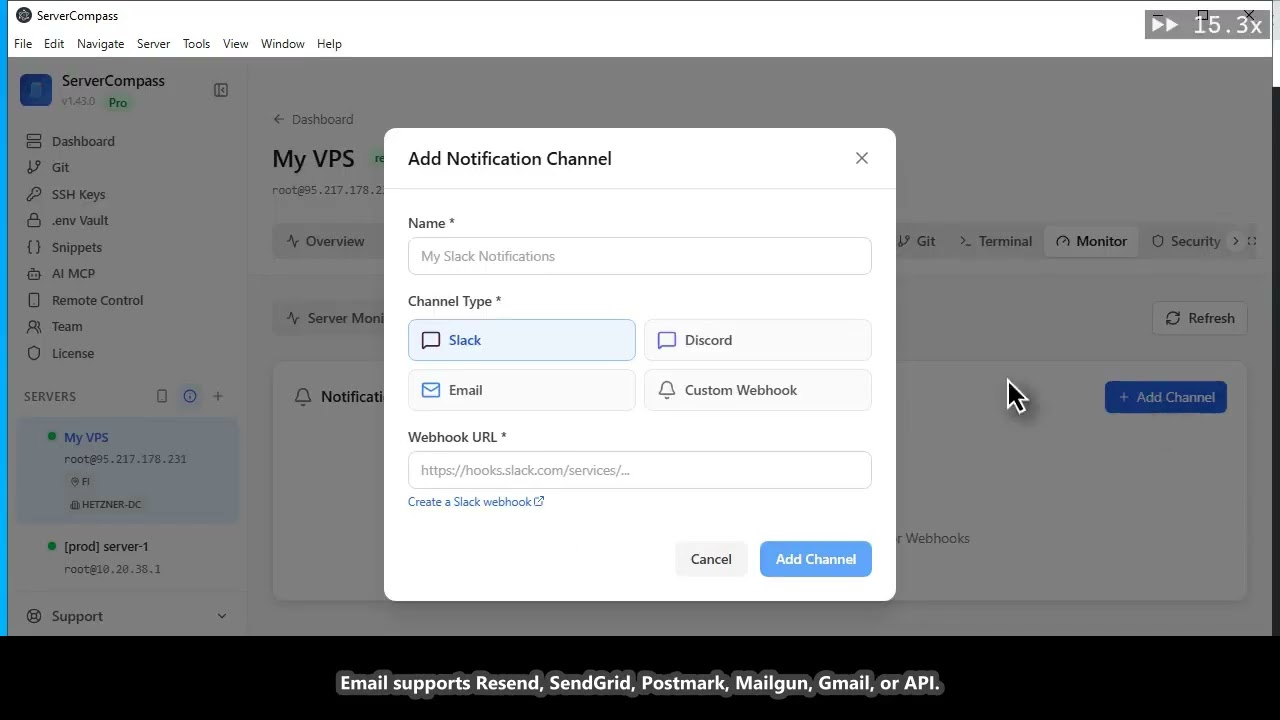Image resolution: width=1280 pixels, height=720 pixels.
Task: Click the Pro badge
Action: (118, 102)
